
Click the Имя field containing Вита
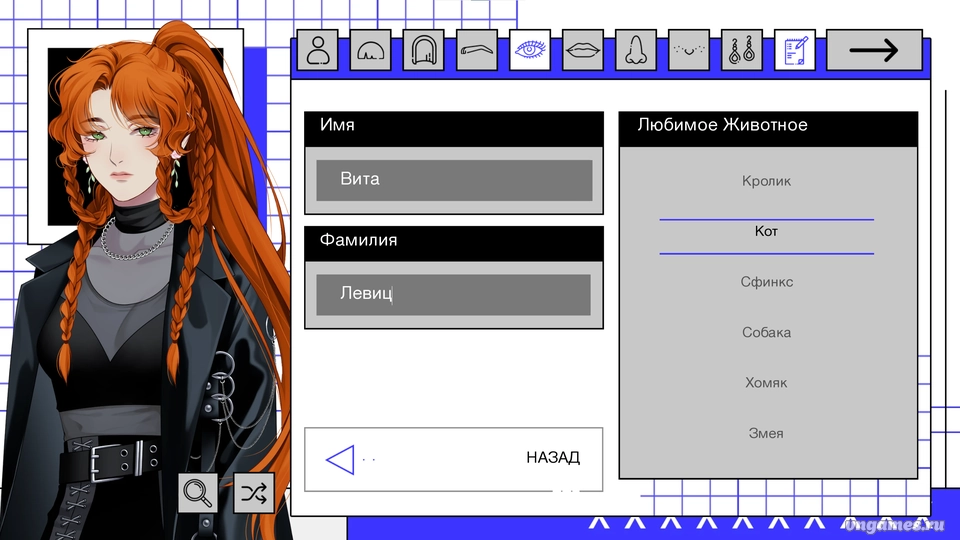tap(454, 180)
